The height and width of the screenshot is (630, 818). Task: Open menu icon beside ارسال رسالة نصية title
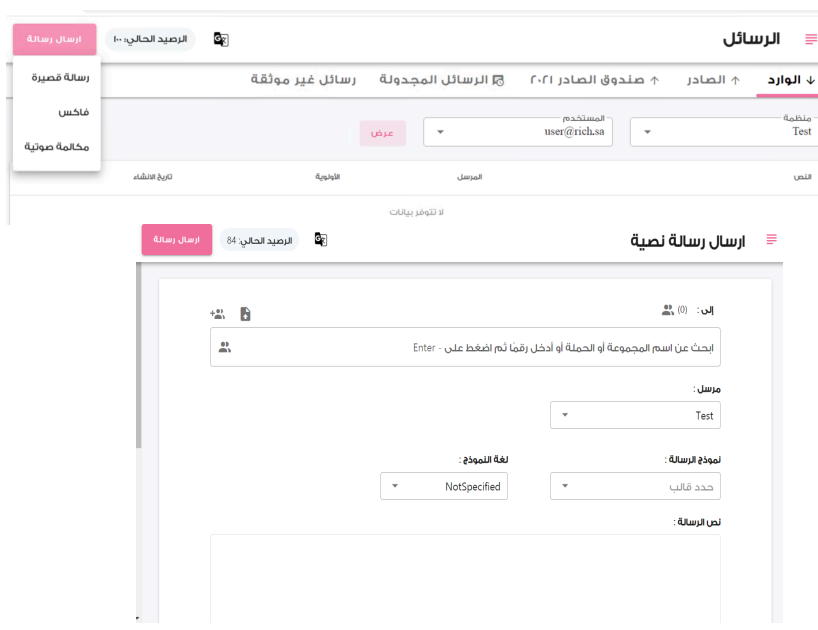coord(772,239)
